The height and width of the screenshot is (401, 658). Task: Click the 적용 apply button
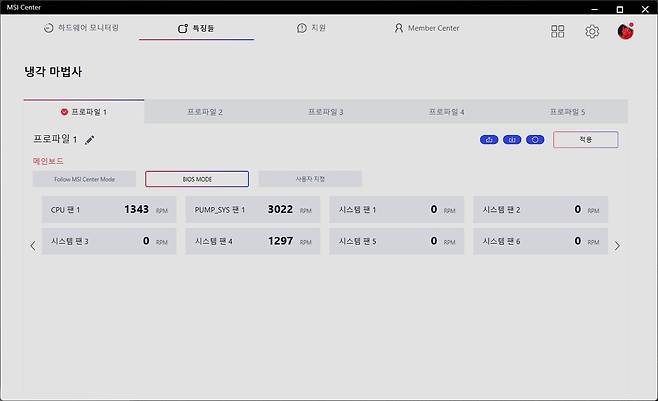(585, 140)
